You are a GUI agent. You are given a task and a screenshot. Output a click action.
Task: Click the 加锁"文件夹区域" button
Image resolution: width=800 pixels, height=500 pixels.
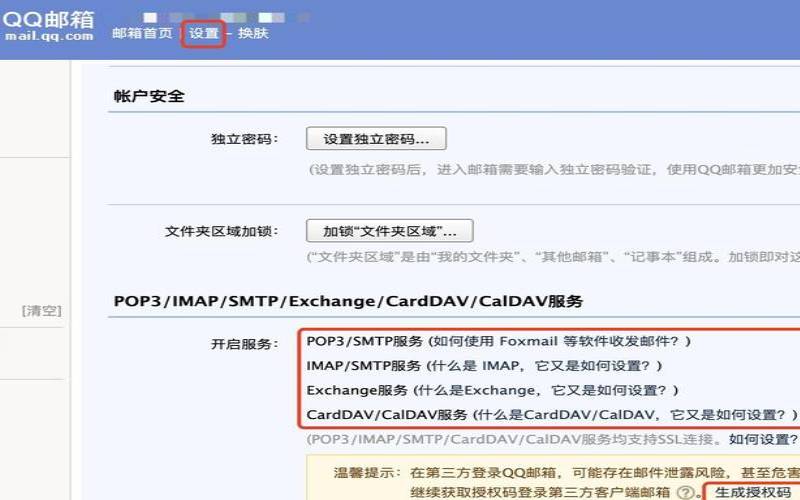389,231
